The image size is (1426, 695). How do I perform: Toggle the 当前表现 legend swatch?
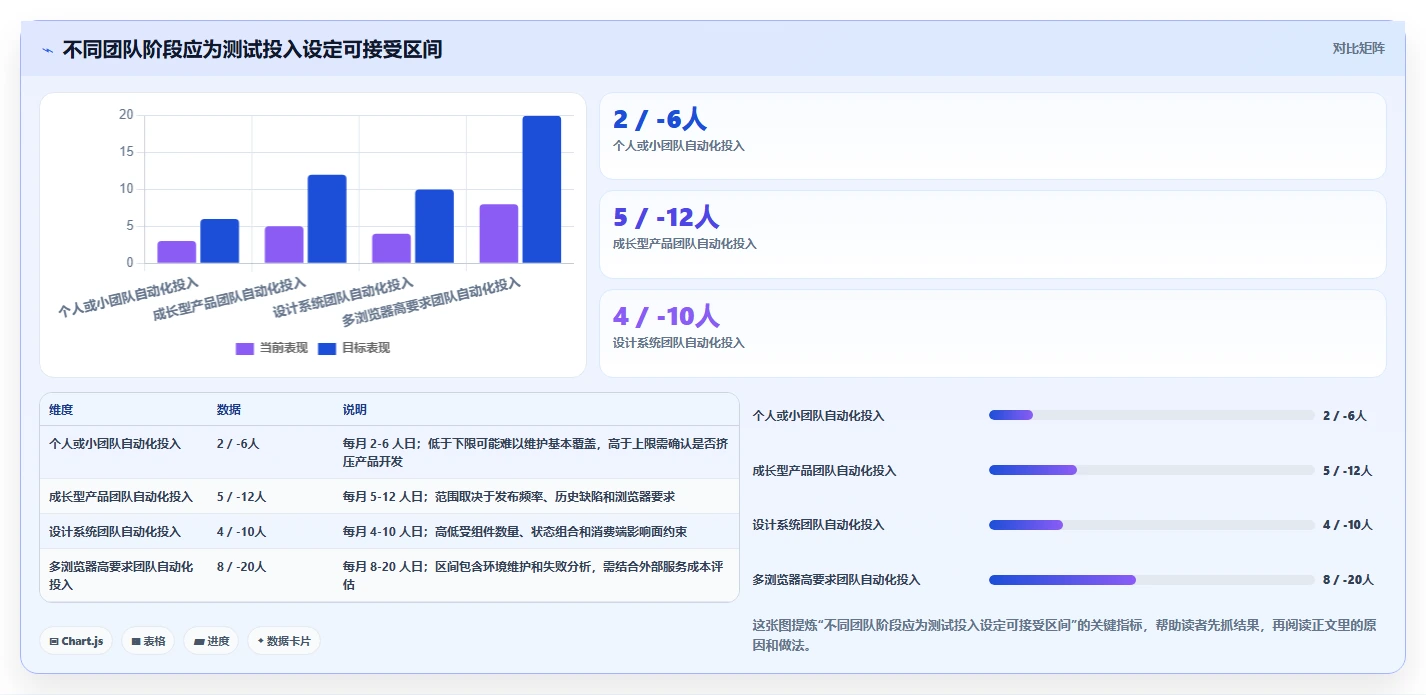pos(245,348)
